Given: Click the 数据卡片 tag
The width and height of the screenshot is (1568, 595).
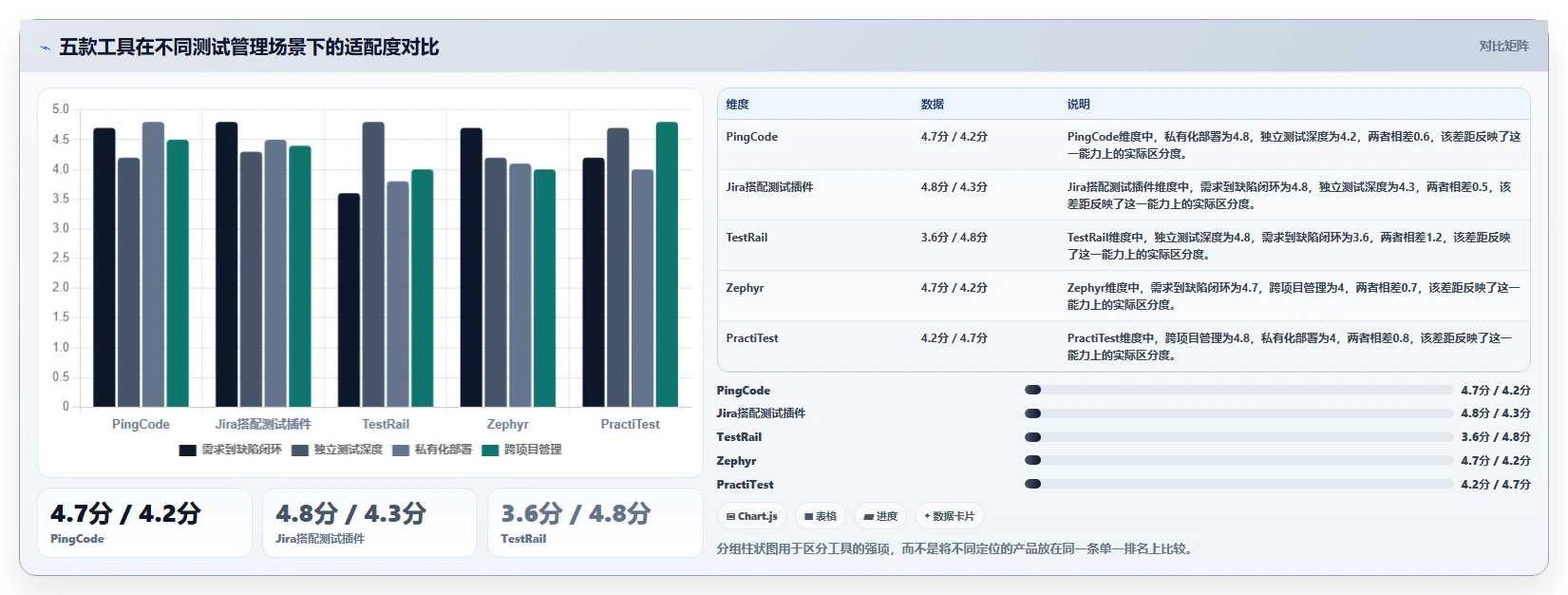Looking at the screenshot, I should coord(949,516).
